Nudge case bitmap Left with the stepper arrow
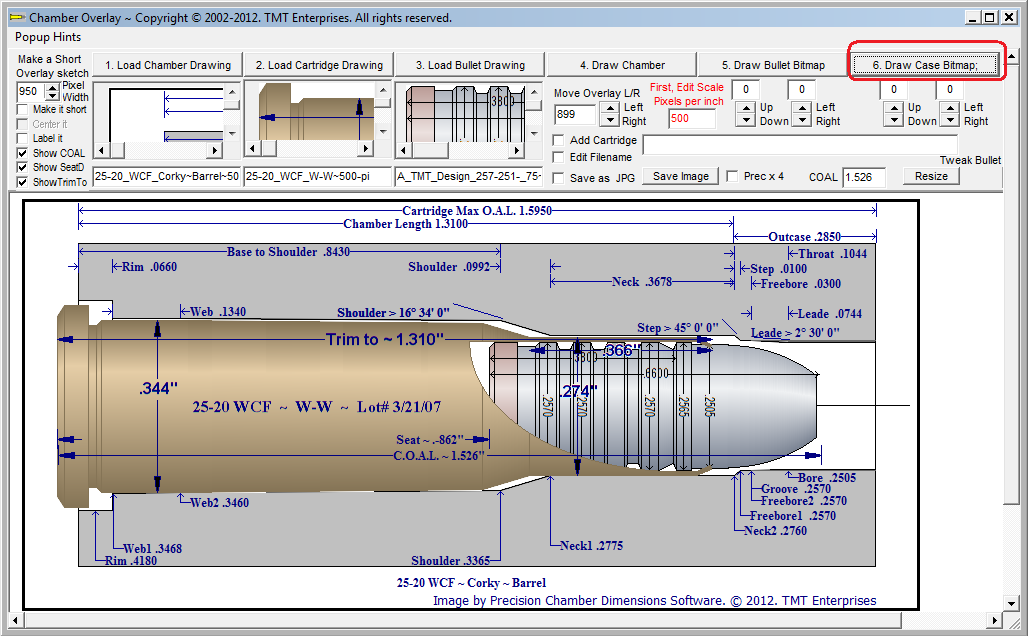The image size is (1028, 636). (949, 108)
